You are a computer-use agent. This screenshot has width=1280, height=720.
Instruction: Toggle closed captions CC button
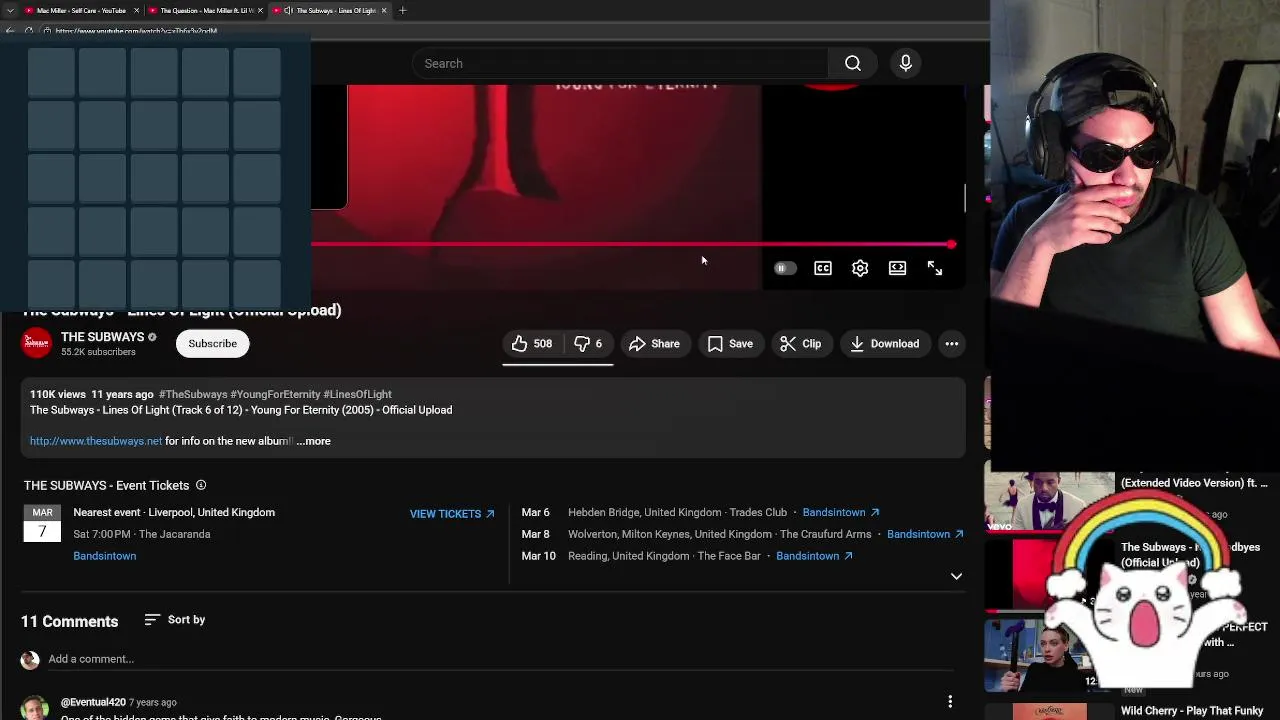(822, 268)
